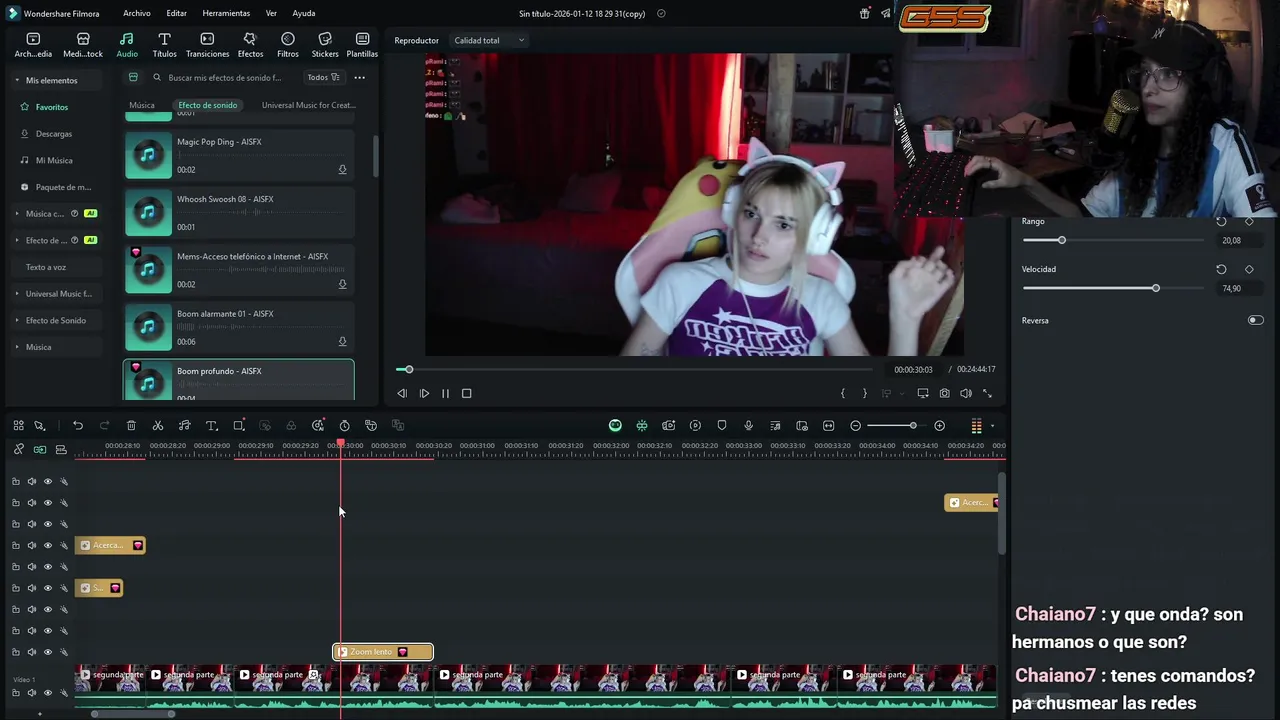This screenshot has width=1280, height=720.
Task: Lock the Zoom lento track
Action: (x=15, y=652)
